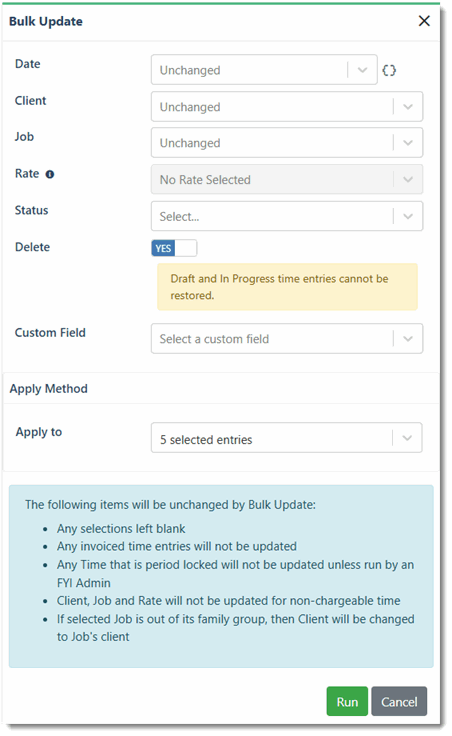Click the No Rate Selected field

tap(287, 179)
